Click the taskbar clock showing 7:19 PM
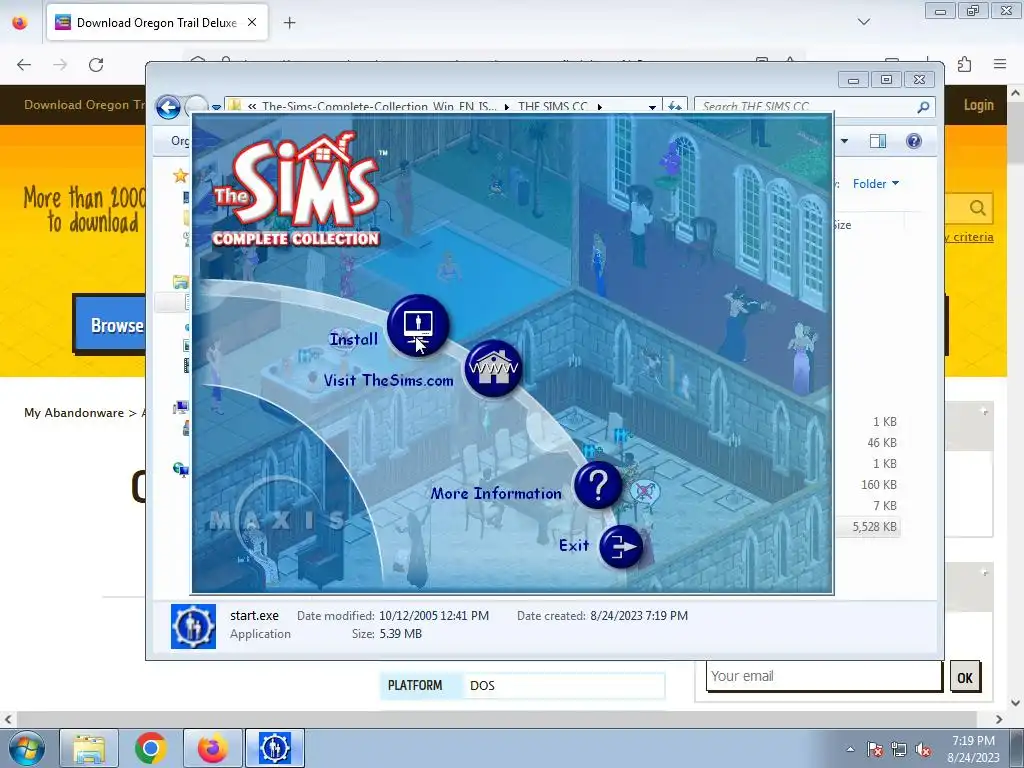Image resolution: width=1024 pixels, height=768 pixels. pos(973,748)
